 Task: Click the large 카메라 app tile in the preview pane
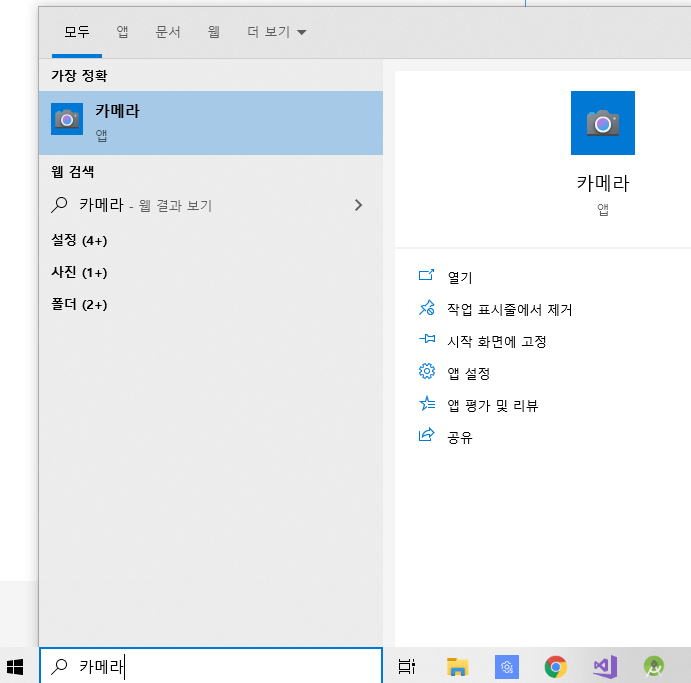pos(602,123)
